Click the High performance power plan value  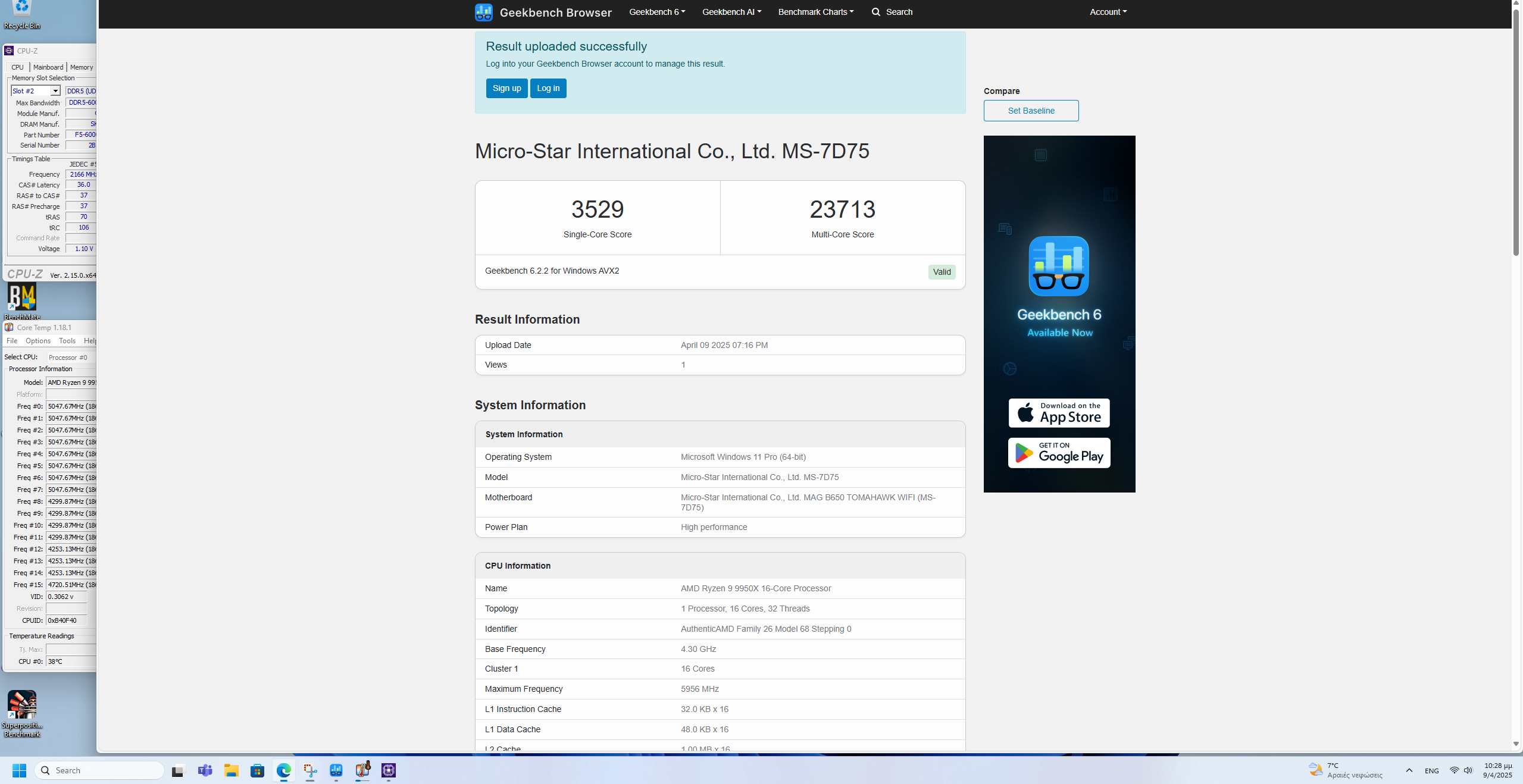tap(714, 527)
